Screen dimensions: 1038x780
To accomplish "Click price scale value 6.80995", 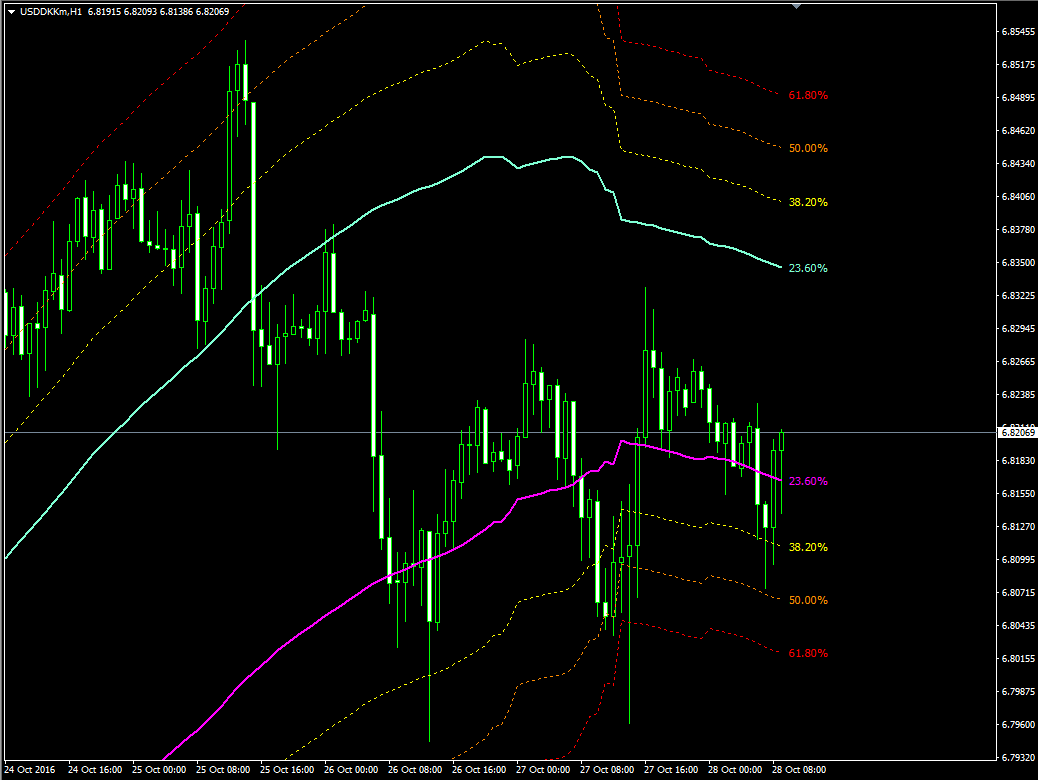I will click(1018, 560).
